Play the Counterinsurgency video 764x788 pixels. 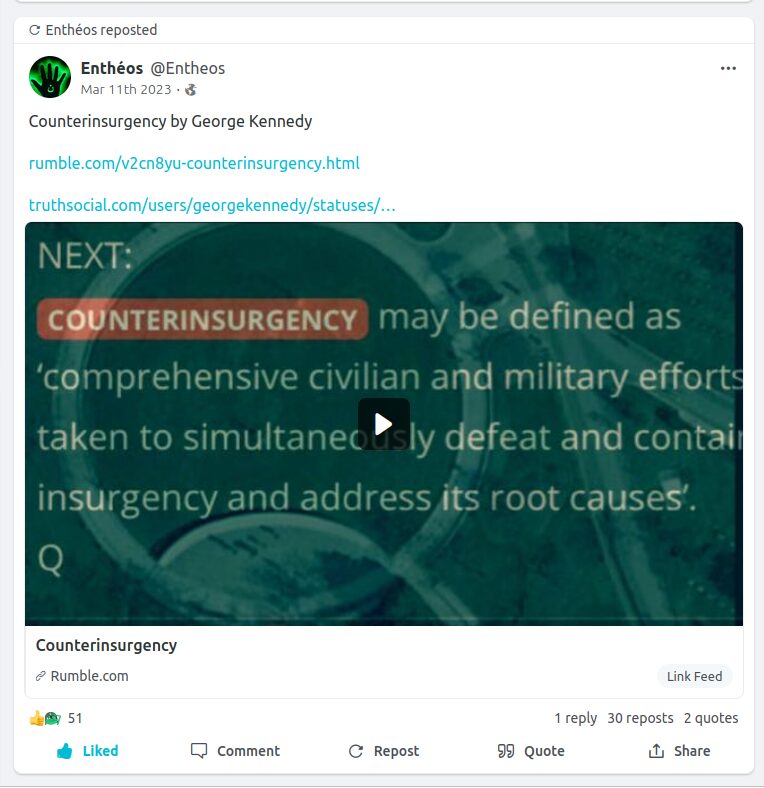pyautogui.click(x=384, y=424)
